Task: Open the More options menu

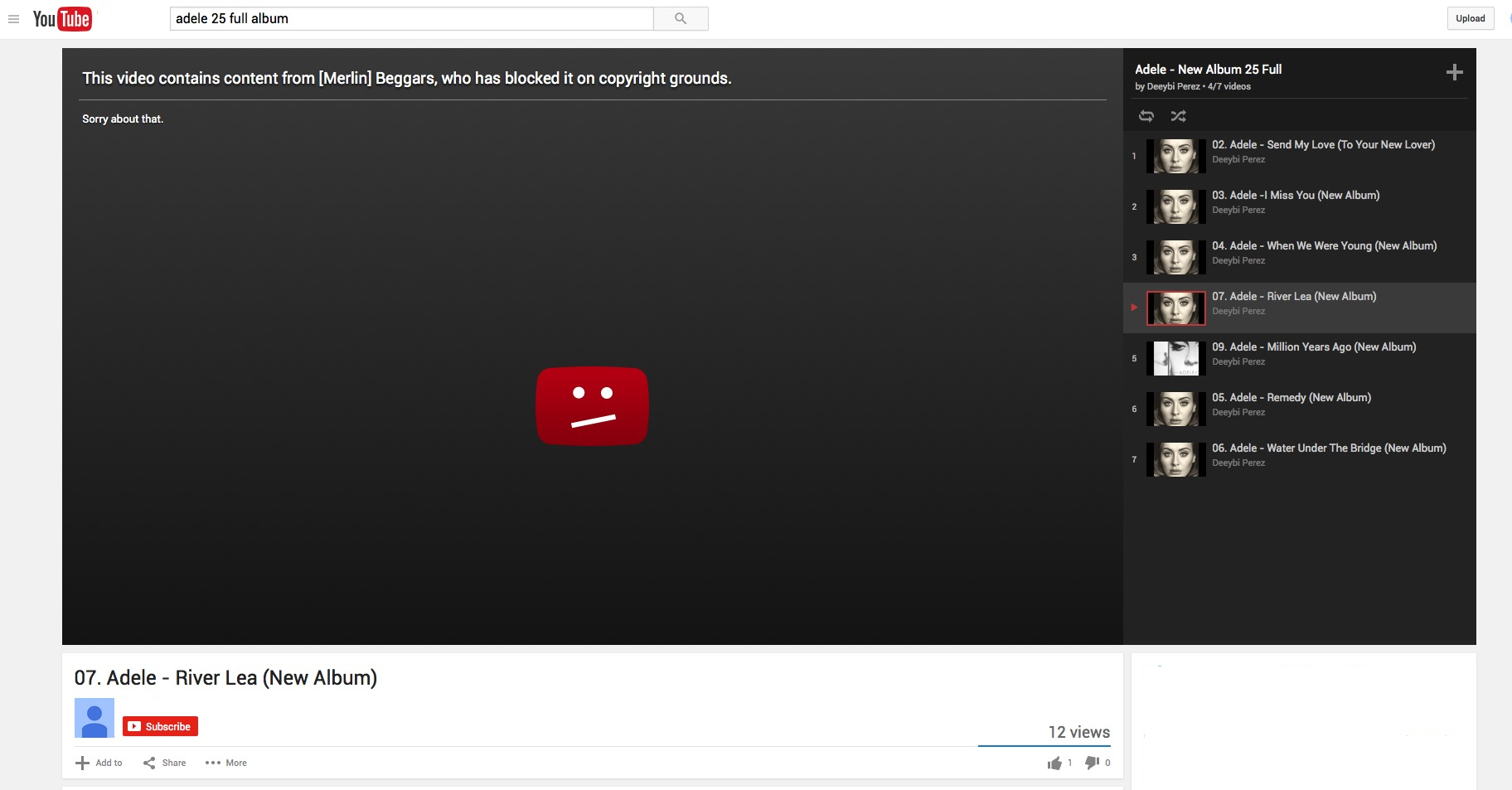Action: [x=225, y=763]
